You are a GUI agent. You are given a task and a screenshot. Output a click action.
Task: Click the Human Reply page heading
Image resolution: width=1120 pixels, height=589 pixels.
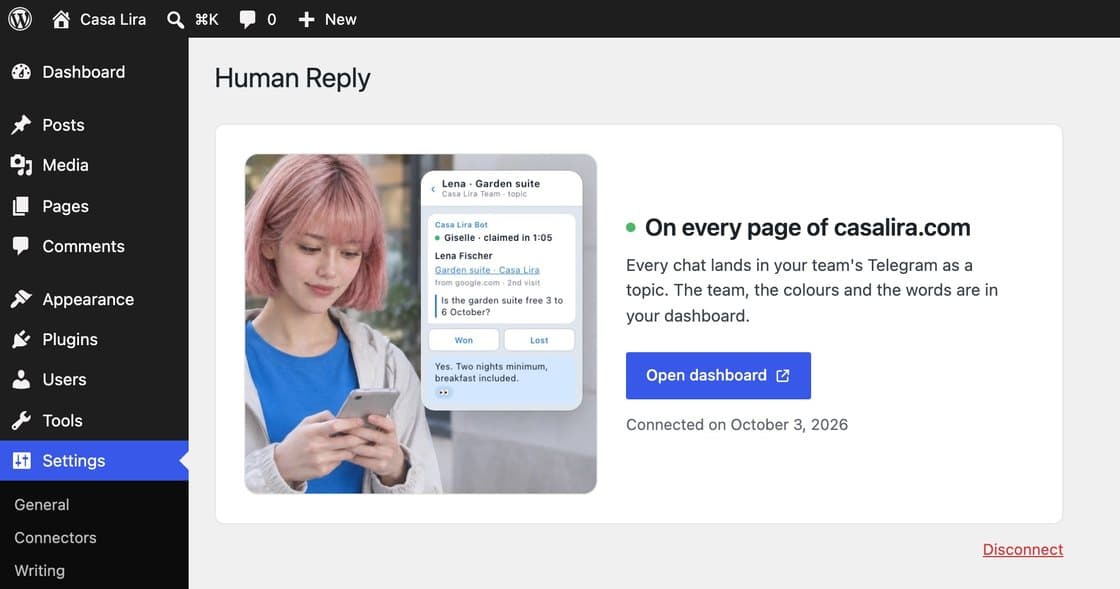coord(292,78)
